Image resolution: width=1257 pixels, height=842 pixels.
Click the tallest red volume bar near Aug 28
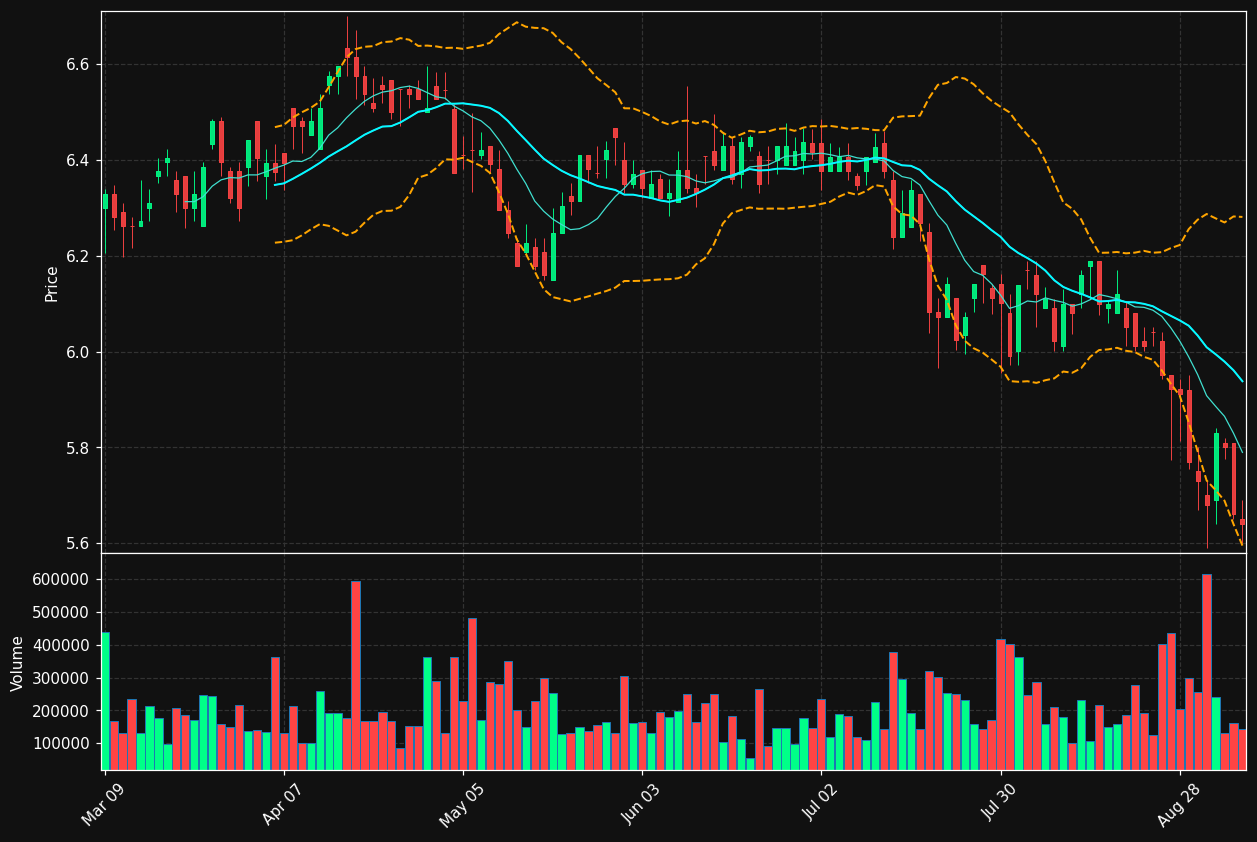(x=1207, y=672)
